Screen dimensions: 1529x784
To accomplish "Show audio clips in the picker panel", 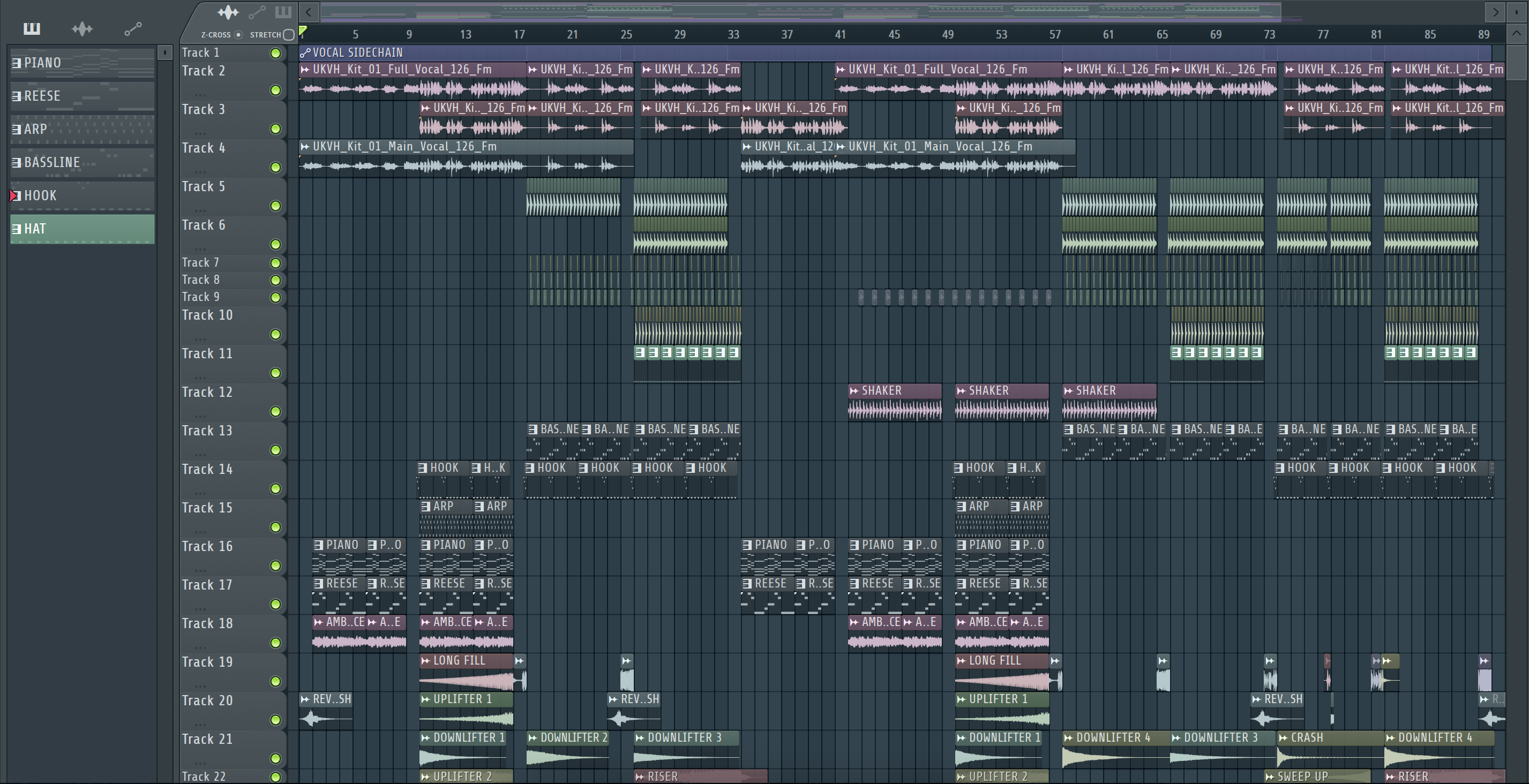I will click(x=82, y=28).
